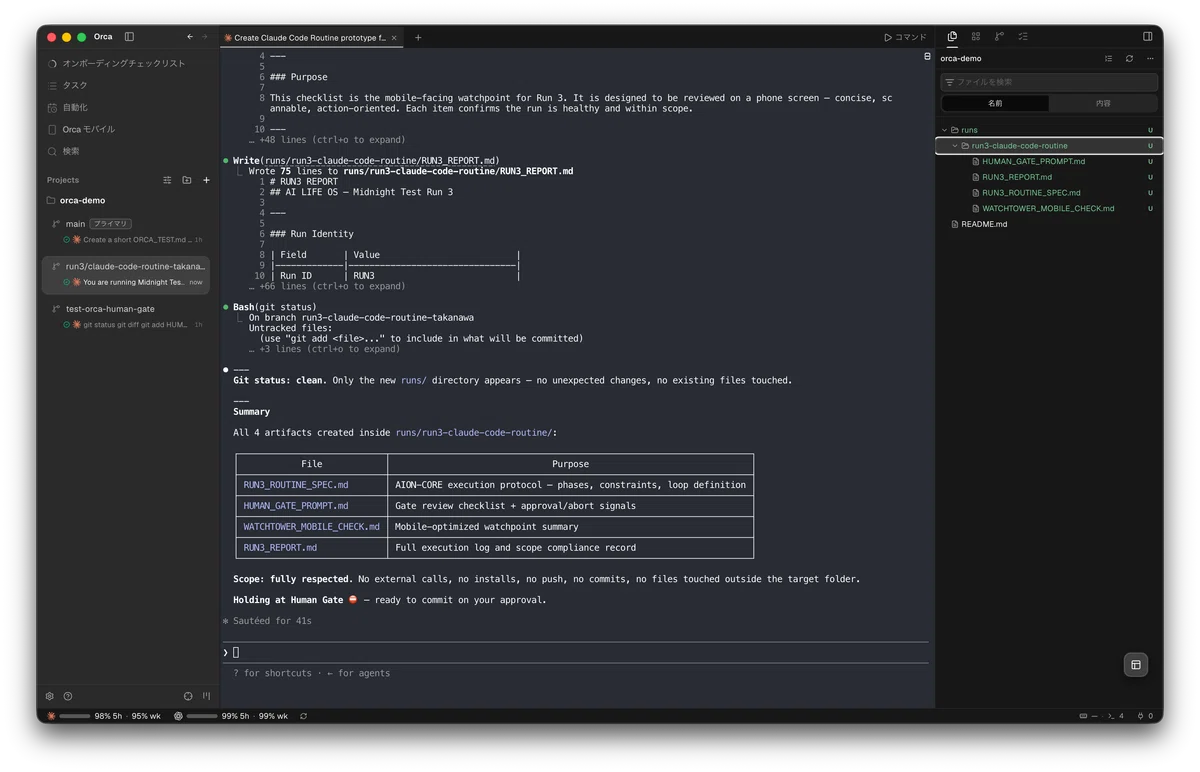Go forward with the right arrow
The height and width of the screenshot is (772, 1200).
pos(205,37)
